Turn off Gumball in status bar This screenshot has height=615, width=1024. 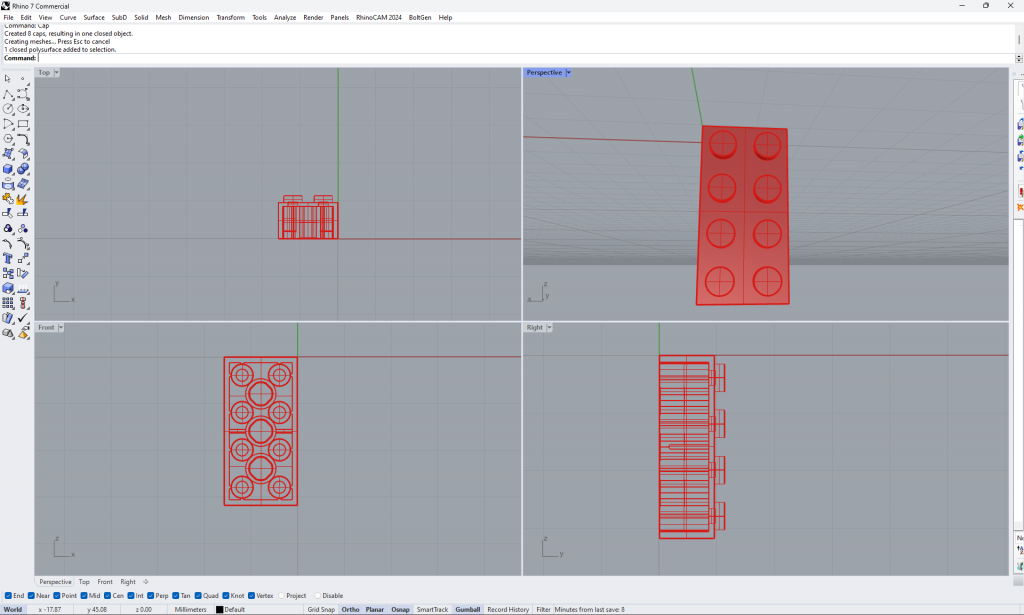click(467, 609)
